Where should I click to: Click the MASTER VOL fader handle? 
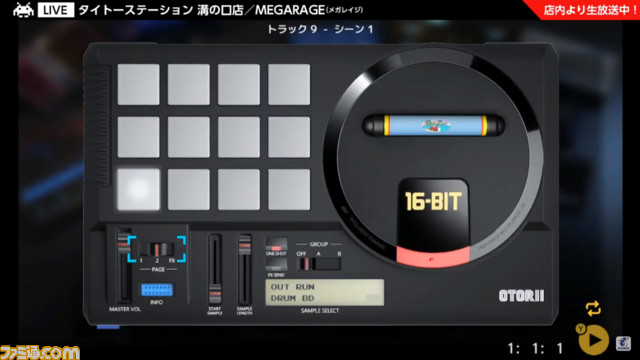[x=123, y=242]
